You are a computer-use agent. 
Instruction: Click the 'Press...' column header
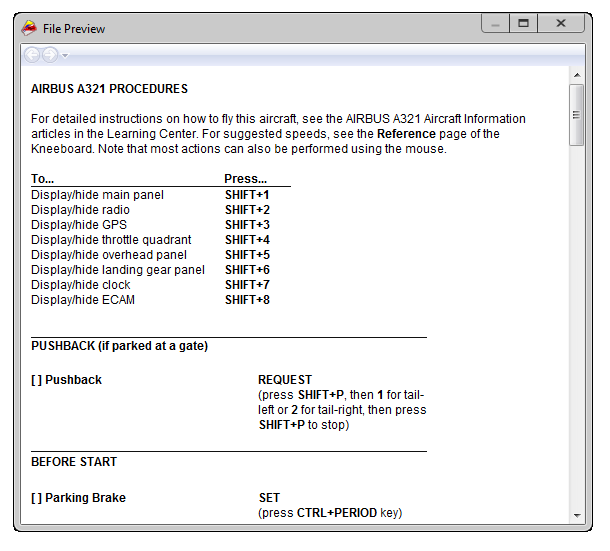245,179
